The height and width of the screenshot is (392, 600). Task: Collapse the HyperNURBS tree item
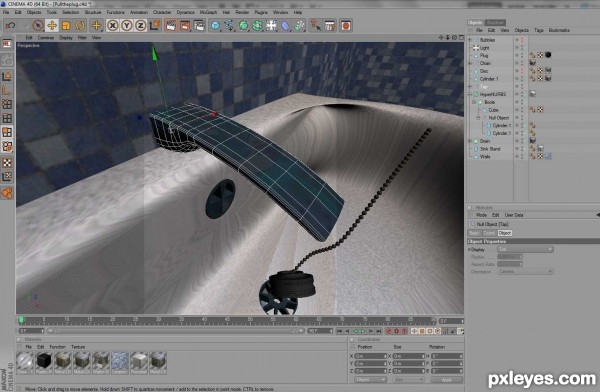point(470,94)
